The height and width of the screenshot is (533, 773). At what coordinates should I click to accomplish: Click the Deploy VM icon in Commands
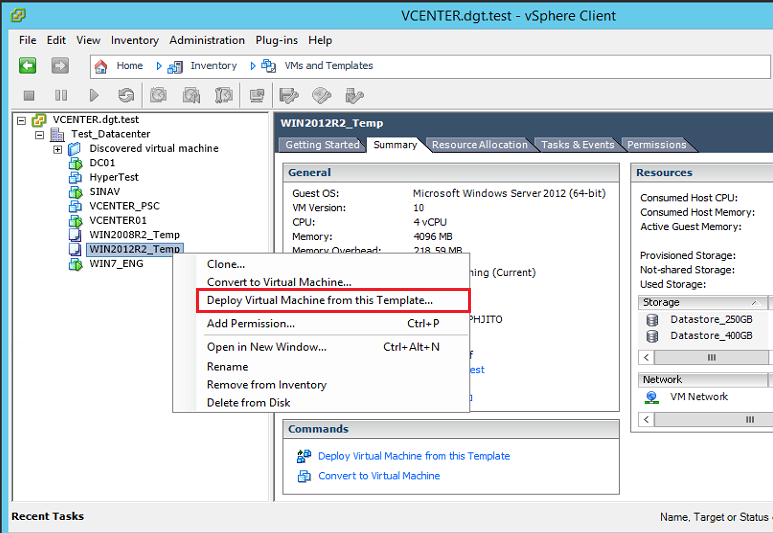pos(304,456)
